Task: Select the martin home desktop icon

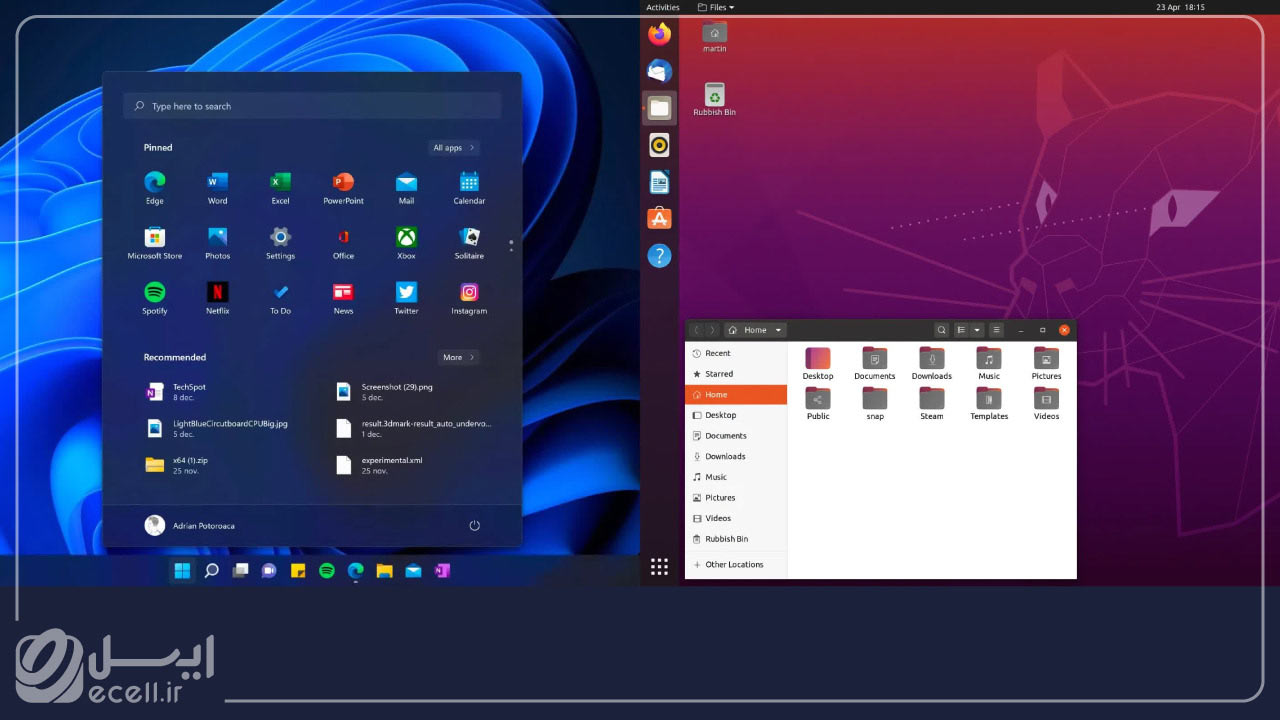Action: point(714,36)
